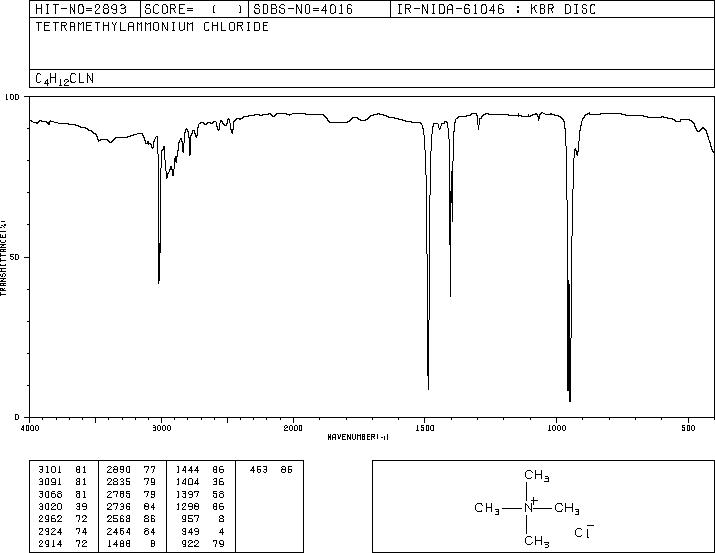Click transmittance value 4 beside 949

pyautogui.click(x=222, y=532)
